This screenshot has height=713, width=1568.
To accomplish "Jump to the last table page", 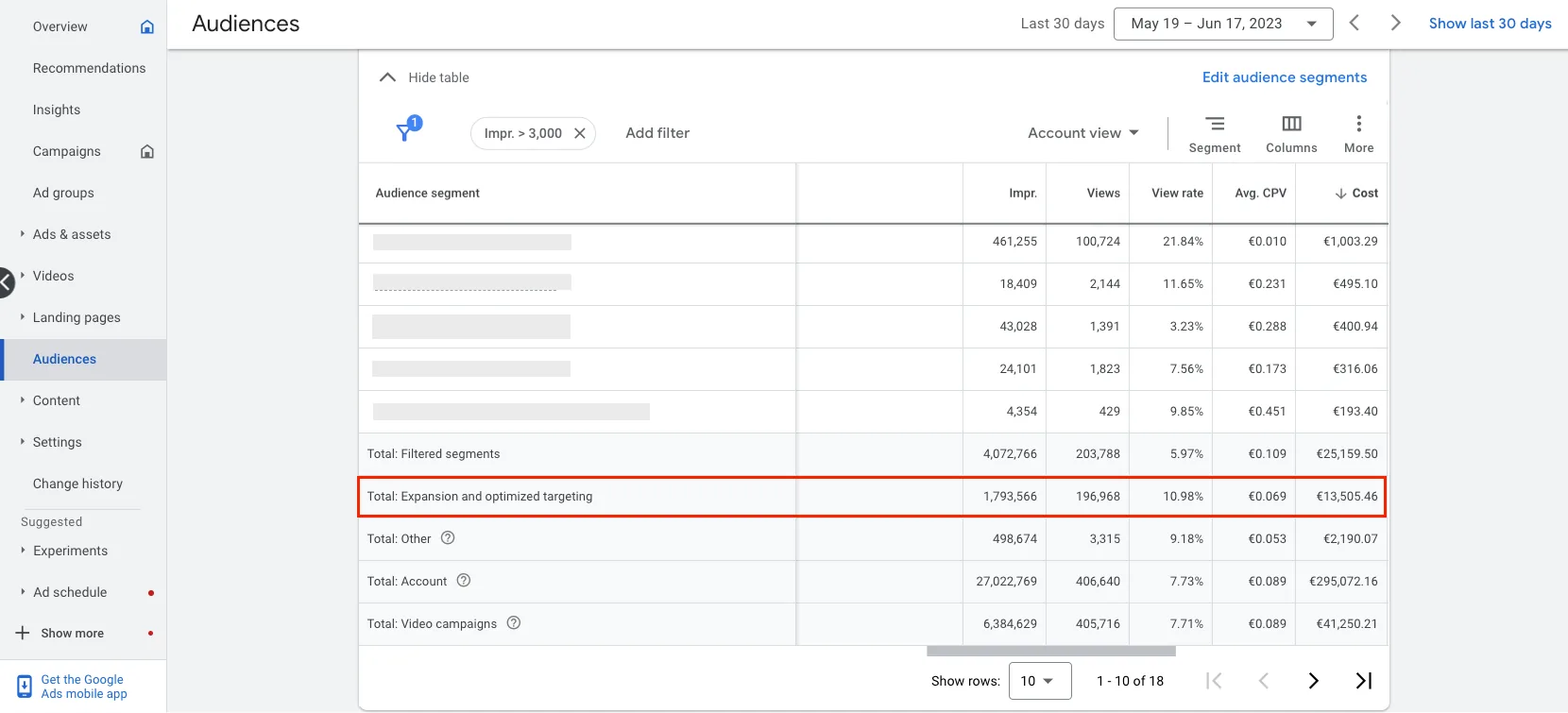I will click(x=1363, y=681).
